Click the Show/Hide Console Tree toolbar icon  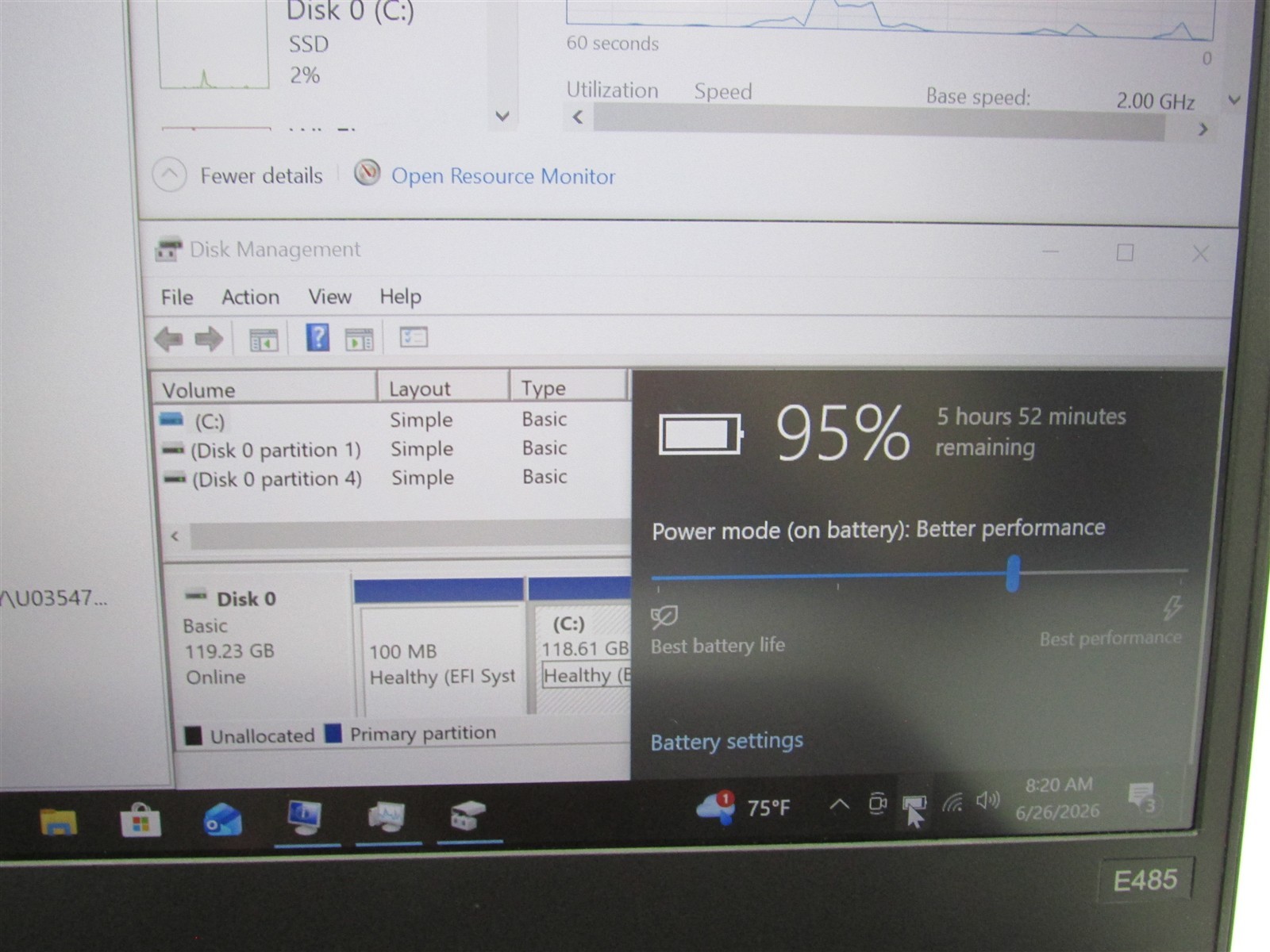tap(264, 340)
